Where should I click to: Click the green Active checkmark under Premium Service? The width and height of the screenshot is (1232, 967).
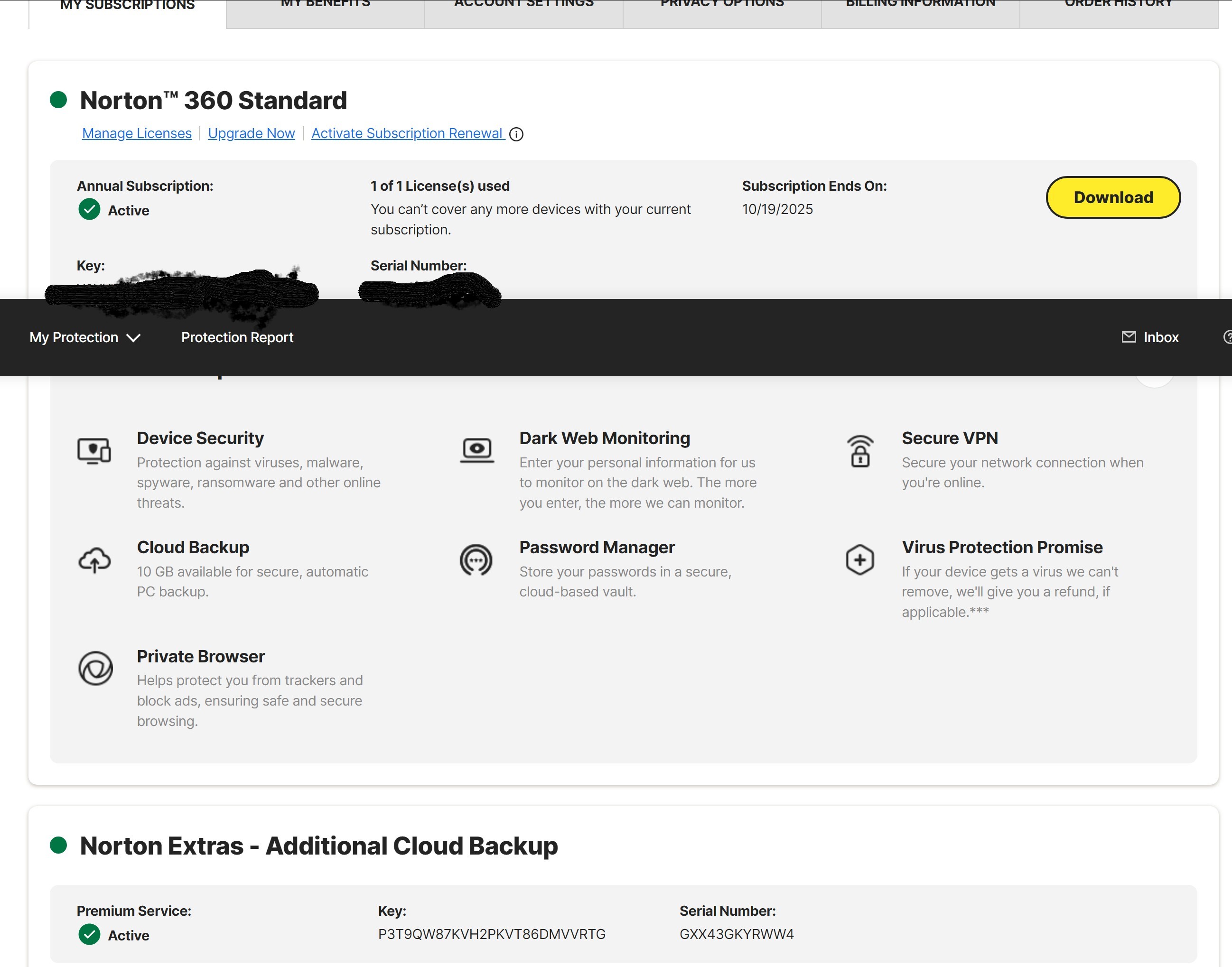(x=89, y=934)
